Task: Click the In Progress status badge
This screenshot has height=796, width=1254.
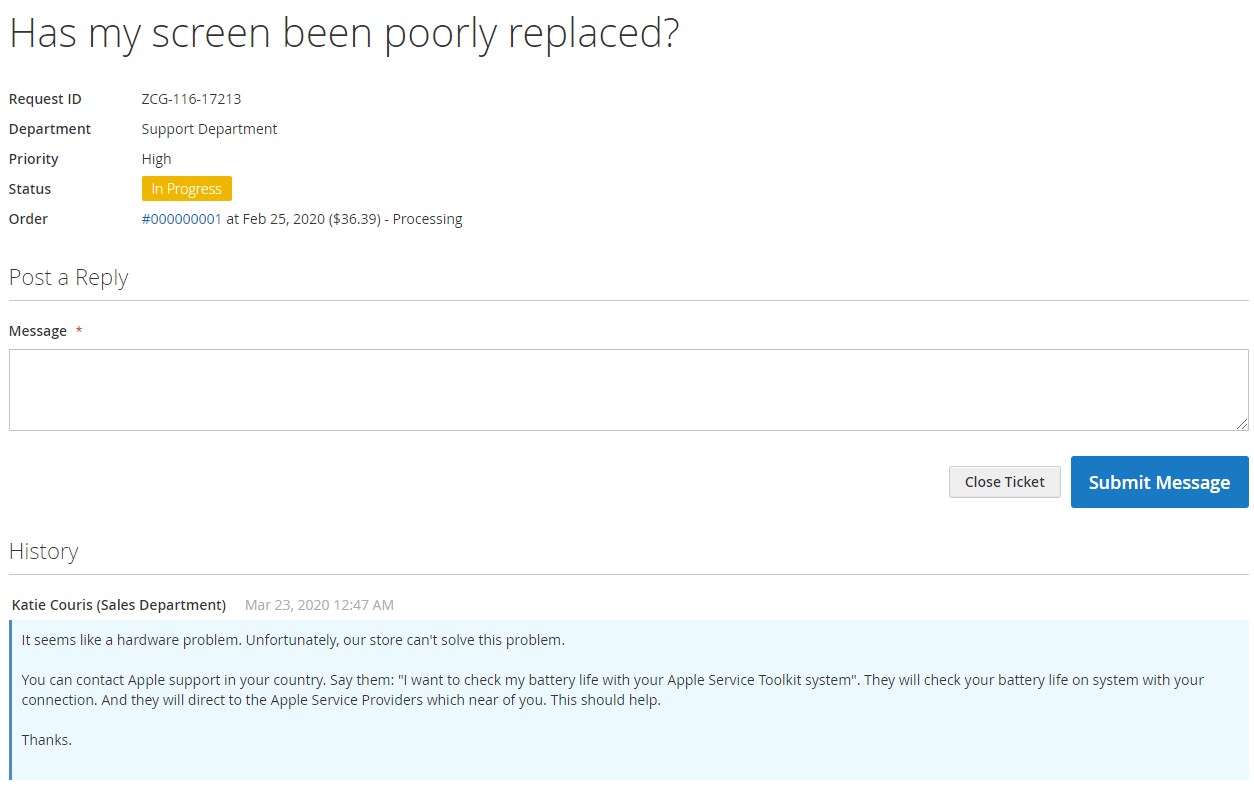Action: point(187,189)
